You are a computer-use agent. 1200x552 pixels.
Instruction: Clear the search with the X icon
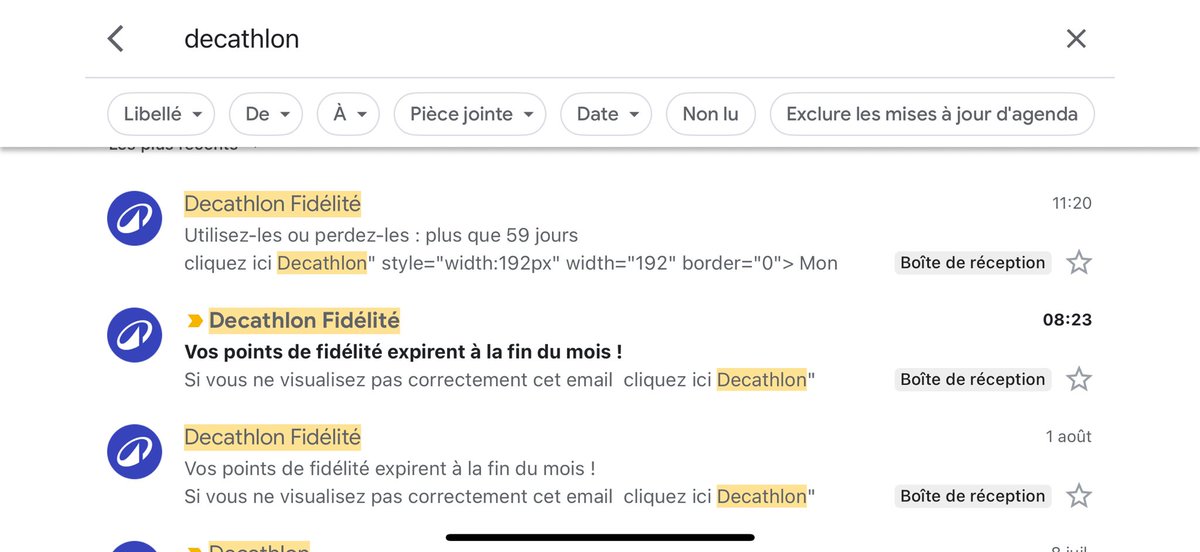click(x=1076, y=39)
